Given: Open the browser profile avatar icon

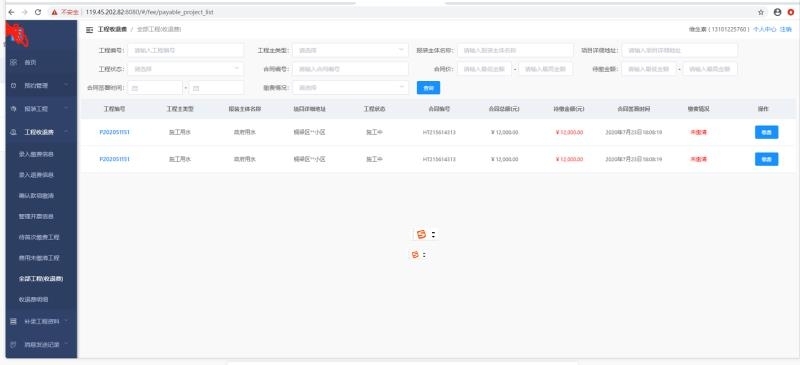Looking at the screenshot, I should pos(777,12).
